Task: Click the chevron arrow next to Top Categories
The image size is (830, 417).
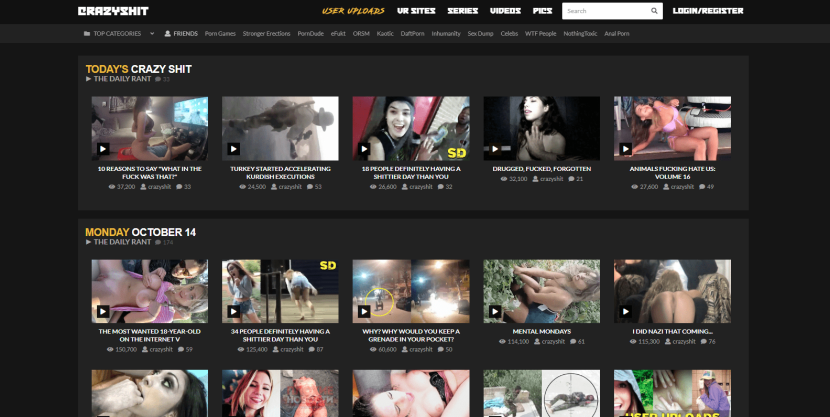Action: point(152,33)
